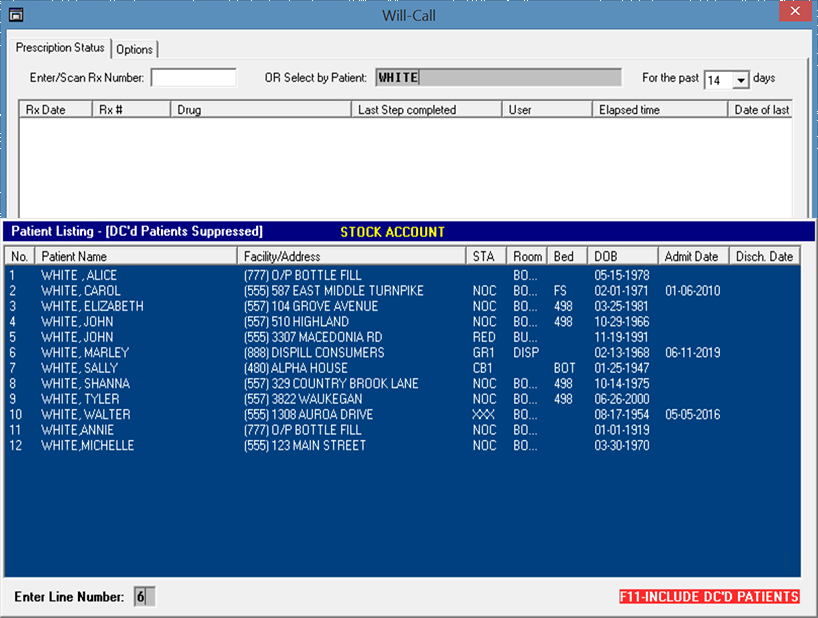Close the Will-Call window
The image size is (818, 618).
[793, 14]
